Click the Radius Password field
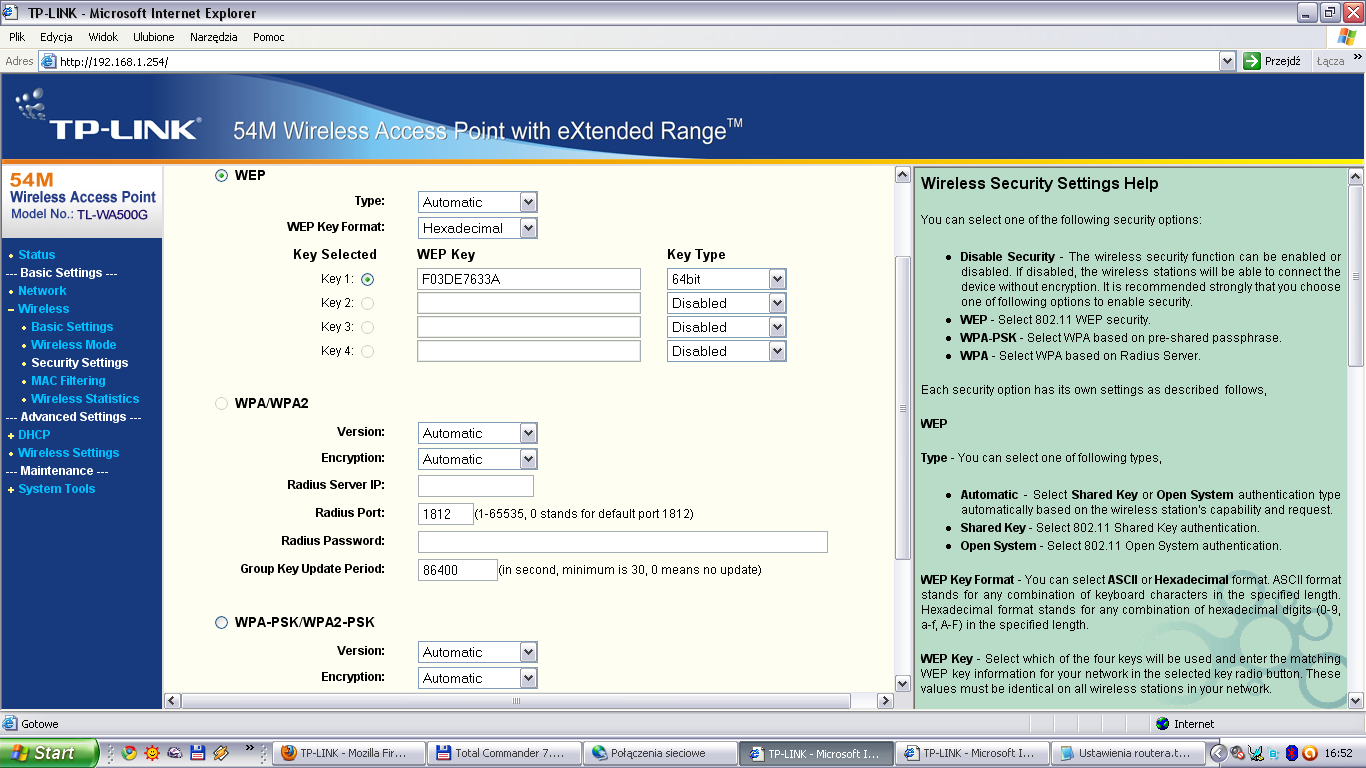1366x768 pixels. click(623, 542)
